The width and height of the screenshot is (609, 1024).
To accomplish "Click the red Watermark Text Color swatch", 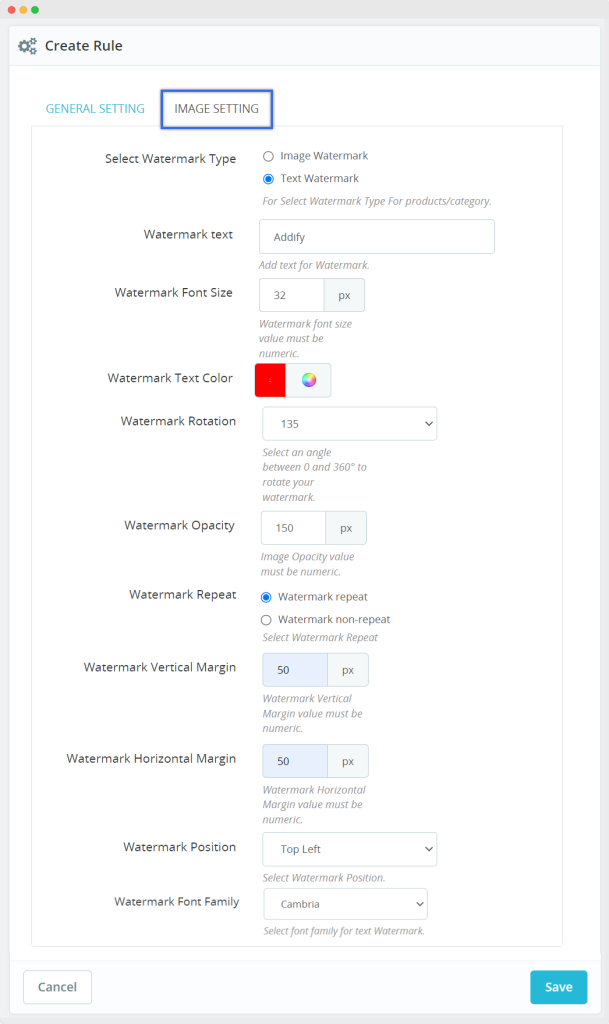I will click(271, 380).
